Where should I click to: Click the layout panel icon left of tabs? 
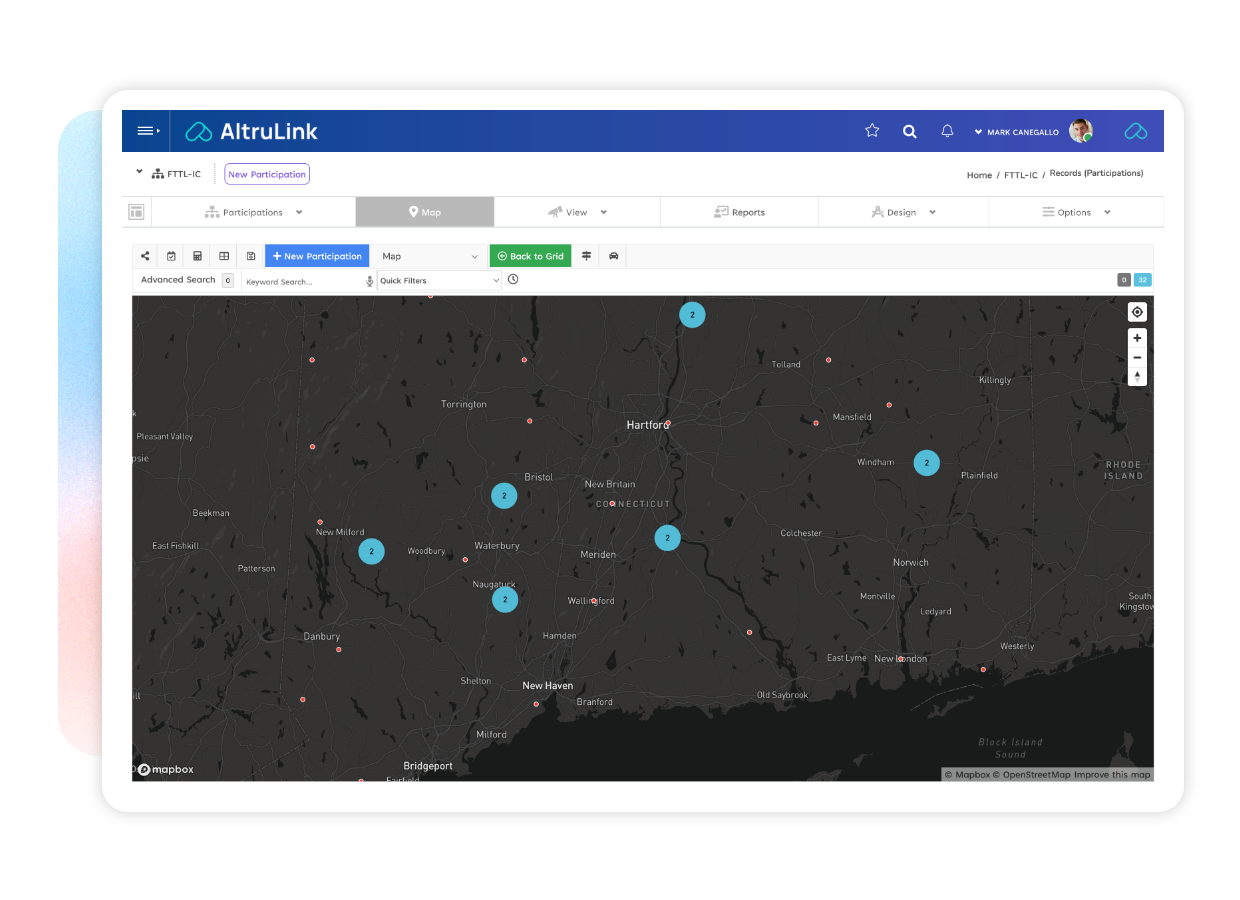[136, 212]
